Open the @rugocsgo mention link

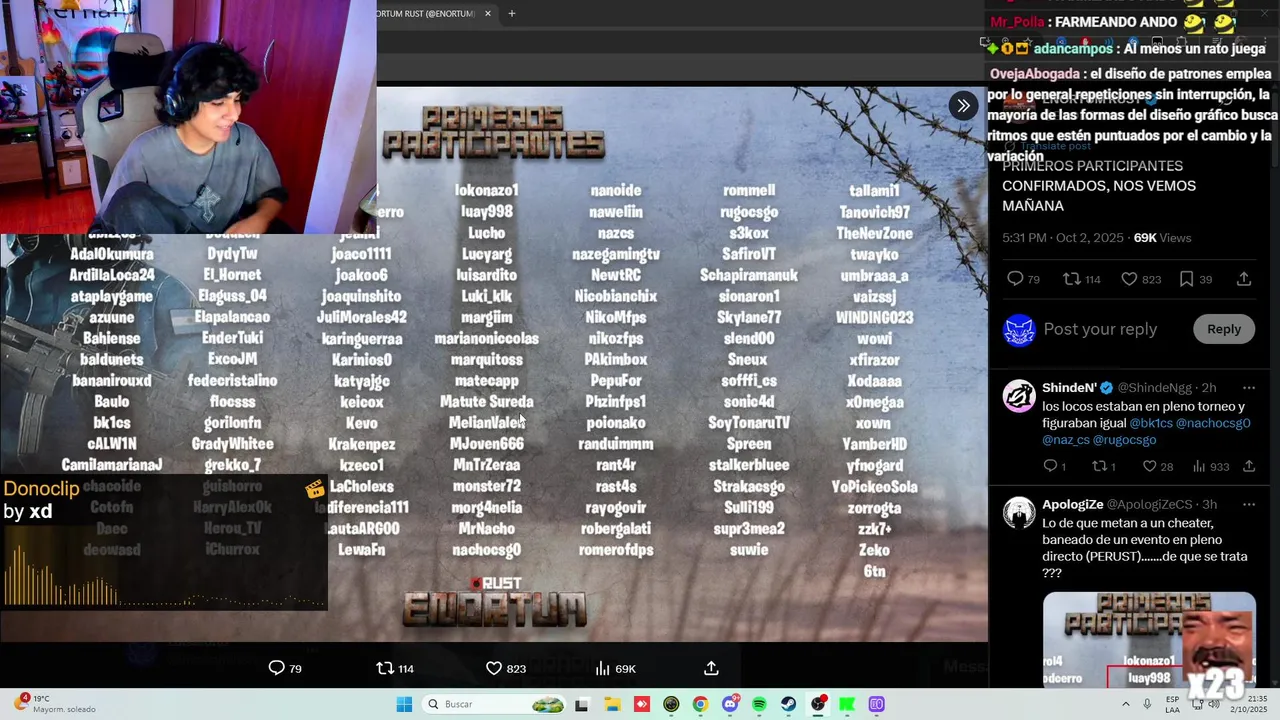(1124, 440)
